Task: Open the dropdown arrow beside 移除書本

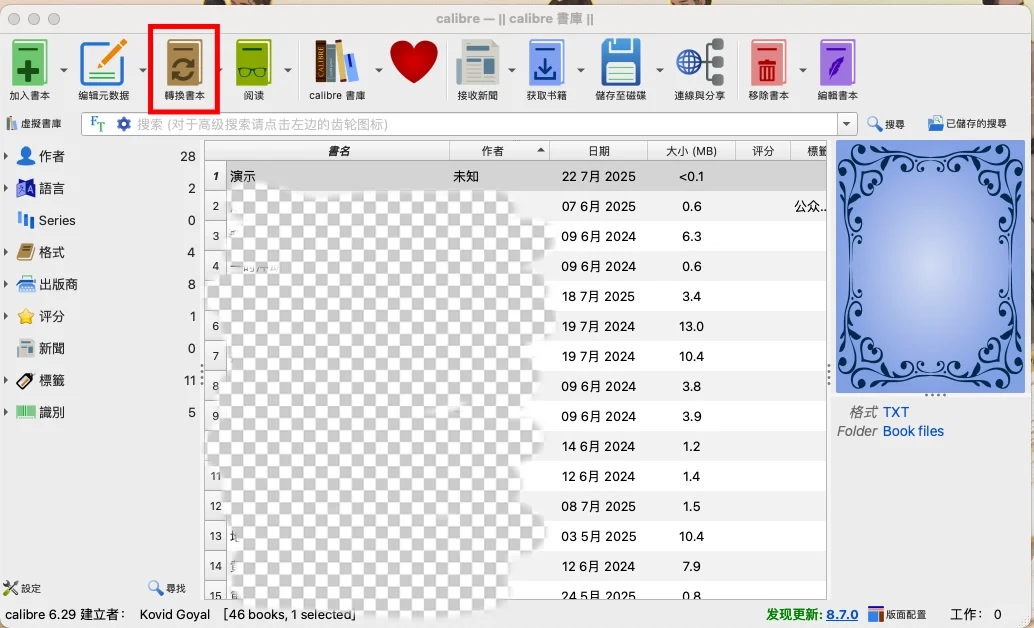Action: (x=803, y=70)
